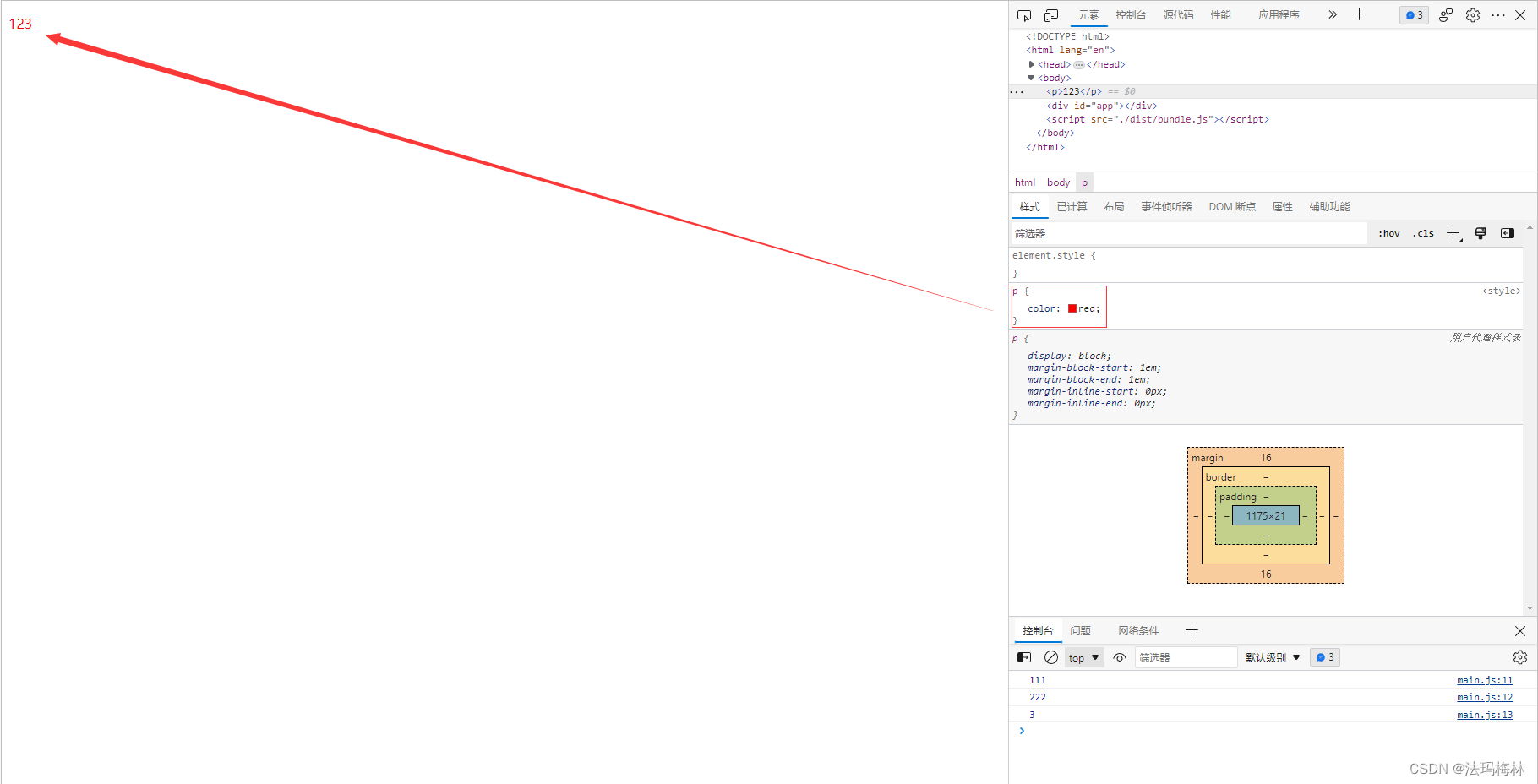This screenshot has width=1538, height=784.
Task: Select the 控制台 drawer tab
Action: (x=1038, y=631)
